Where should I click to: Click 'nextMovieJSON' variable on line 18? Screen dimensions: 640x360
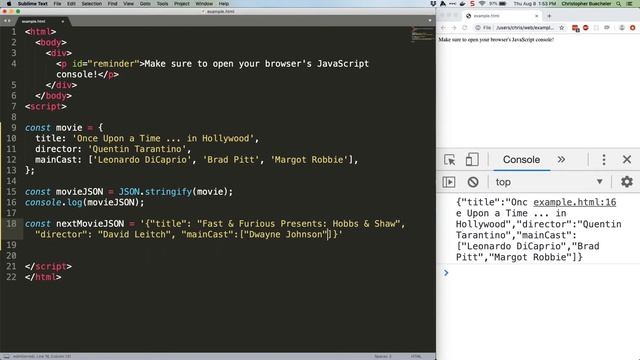(90, 224)
